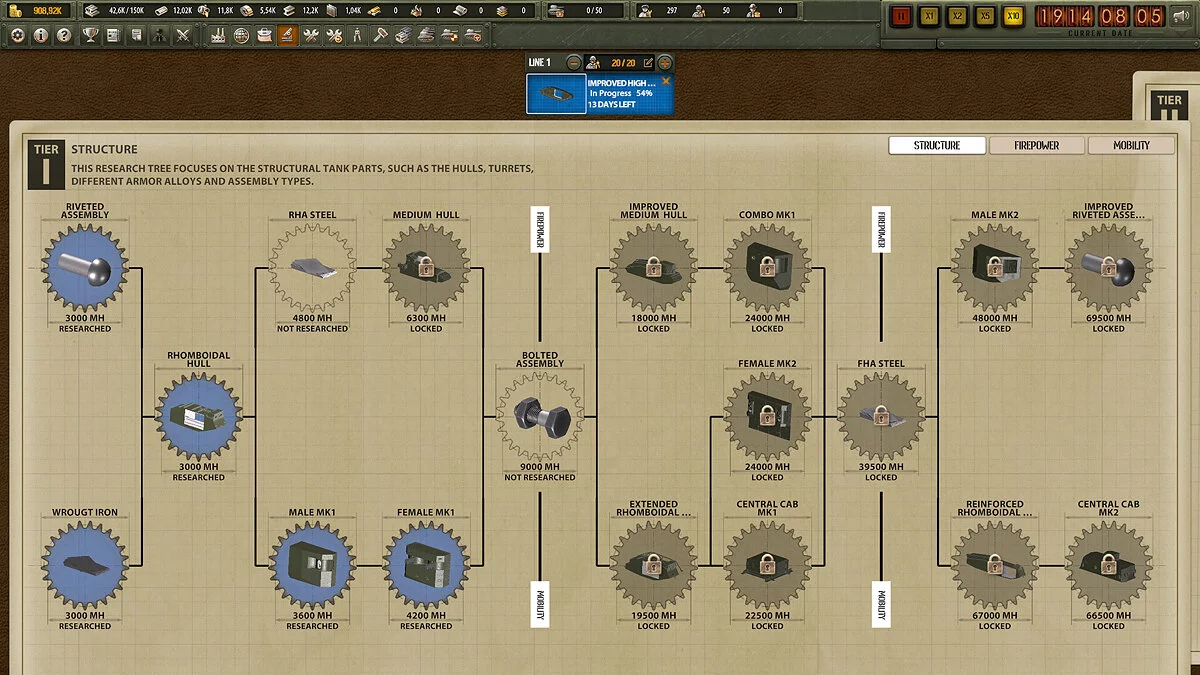The width and height of the screenshot is (1200, 675).
Task: Edit Line 1 researcher count pencil
Action: coord(647,62)
